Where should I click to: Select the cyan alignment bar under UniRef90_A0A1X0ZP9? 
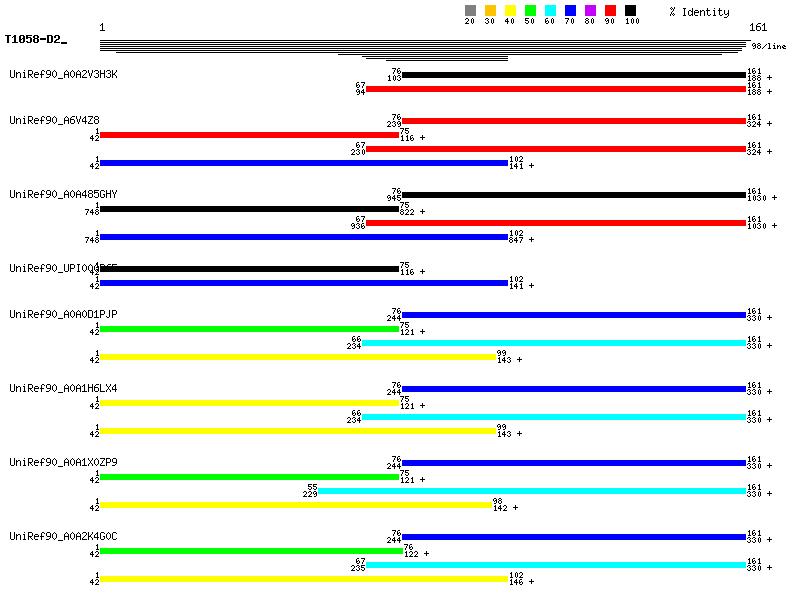(531, 491)
